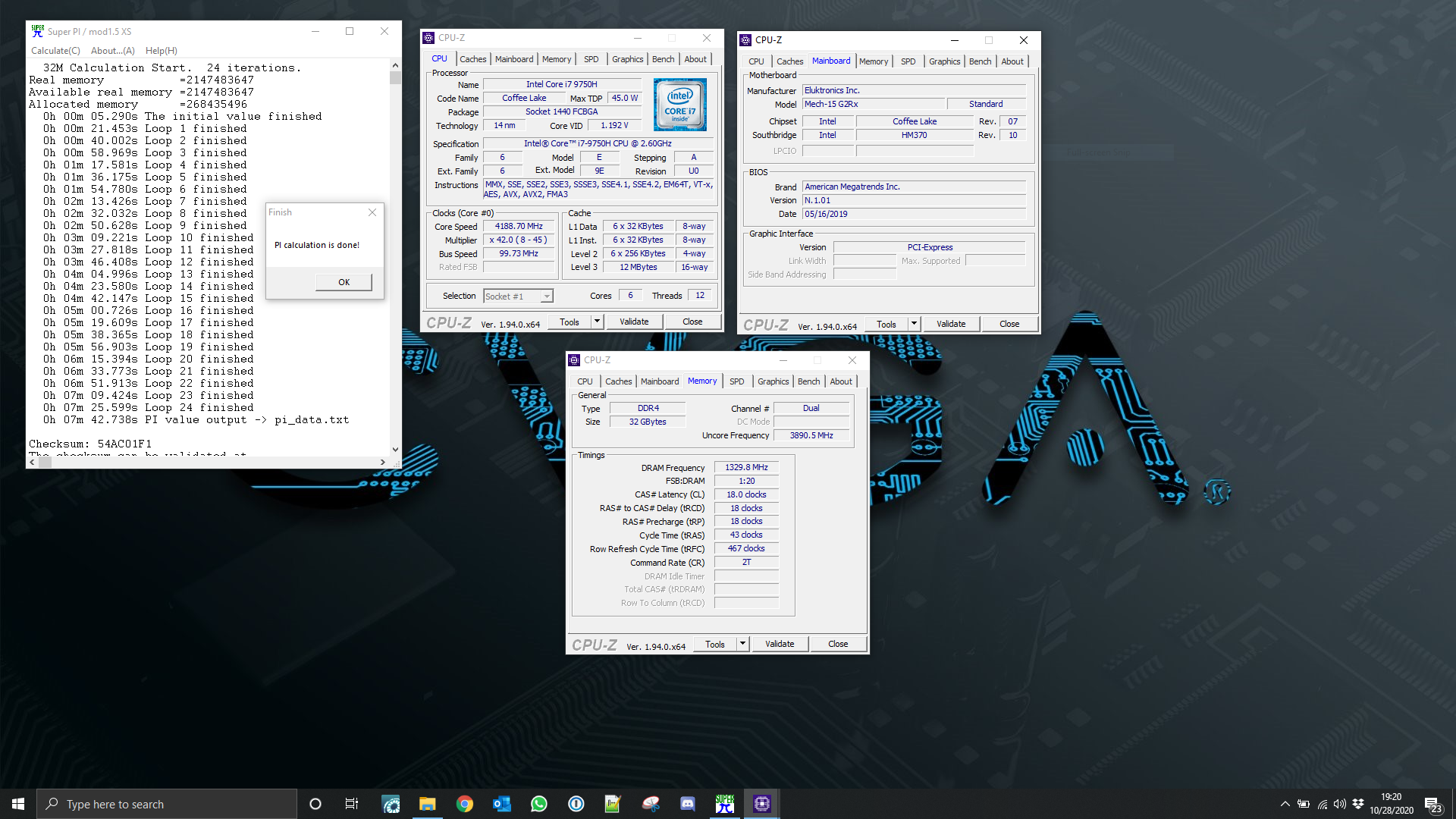Image resolution: width=1456 pixels, height=819 pixels.
Task: Show hidden system tray icons
Action: (1285, 804)
